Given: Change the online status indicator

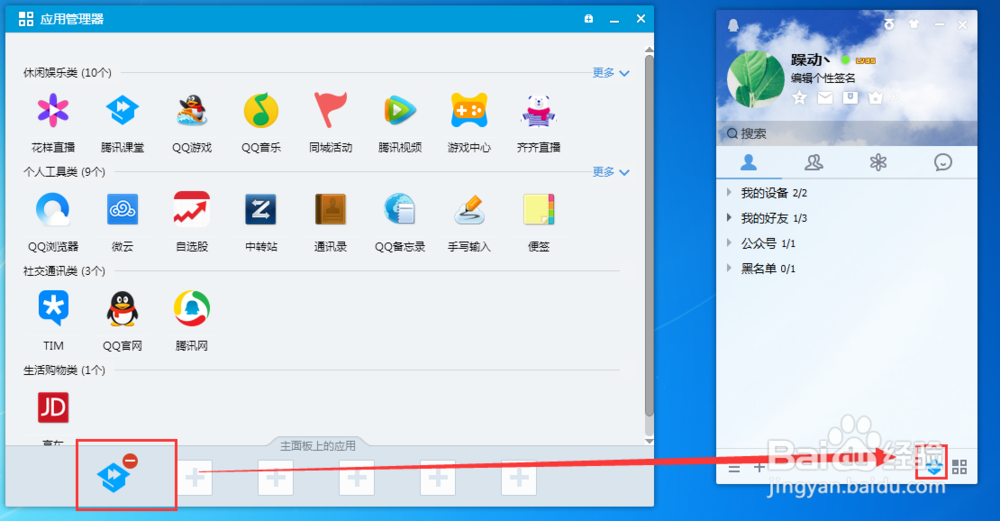Looking at the screenshot, I should tap(845, 60).
